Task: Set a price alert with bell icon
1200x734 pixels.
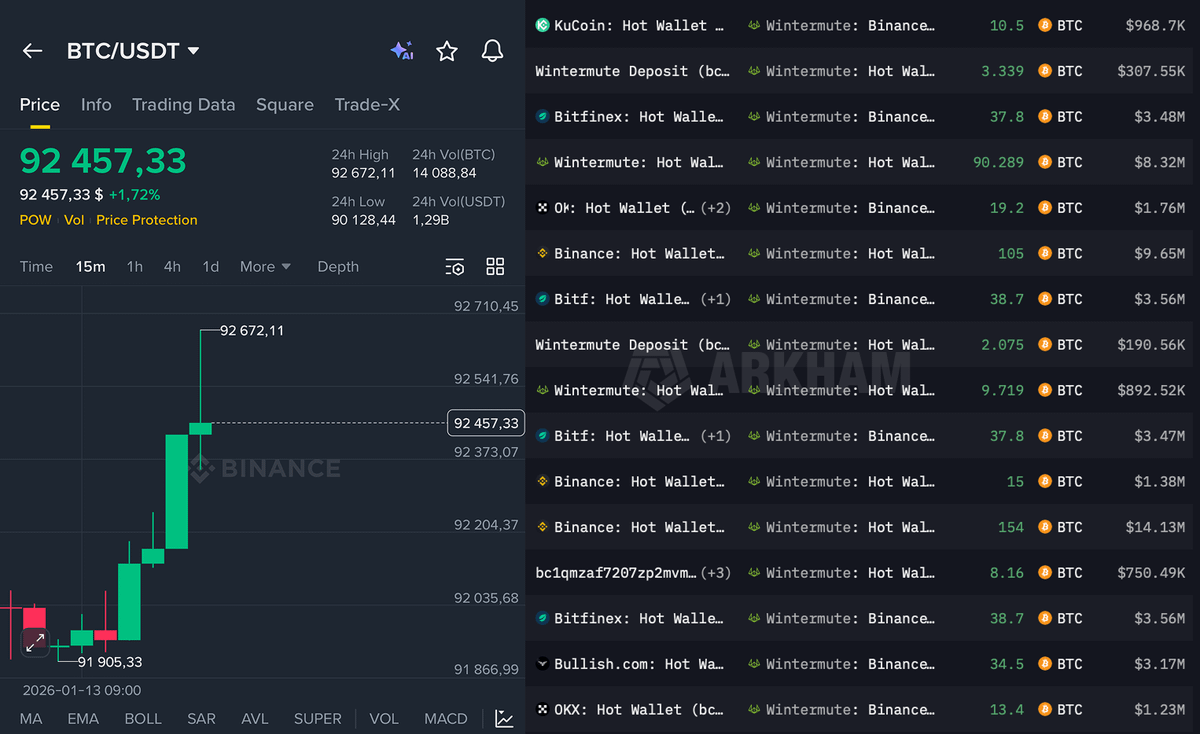Action: pyautogui.click(x=492, y=51)
